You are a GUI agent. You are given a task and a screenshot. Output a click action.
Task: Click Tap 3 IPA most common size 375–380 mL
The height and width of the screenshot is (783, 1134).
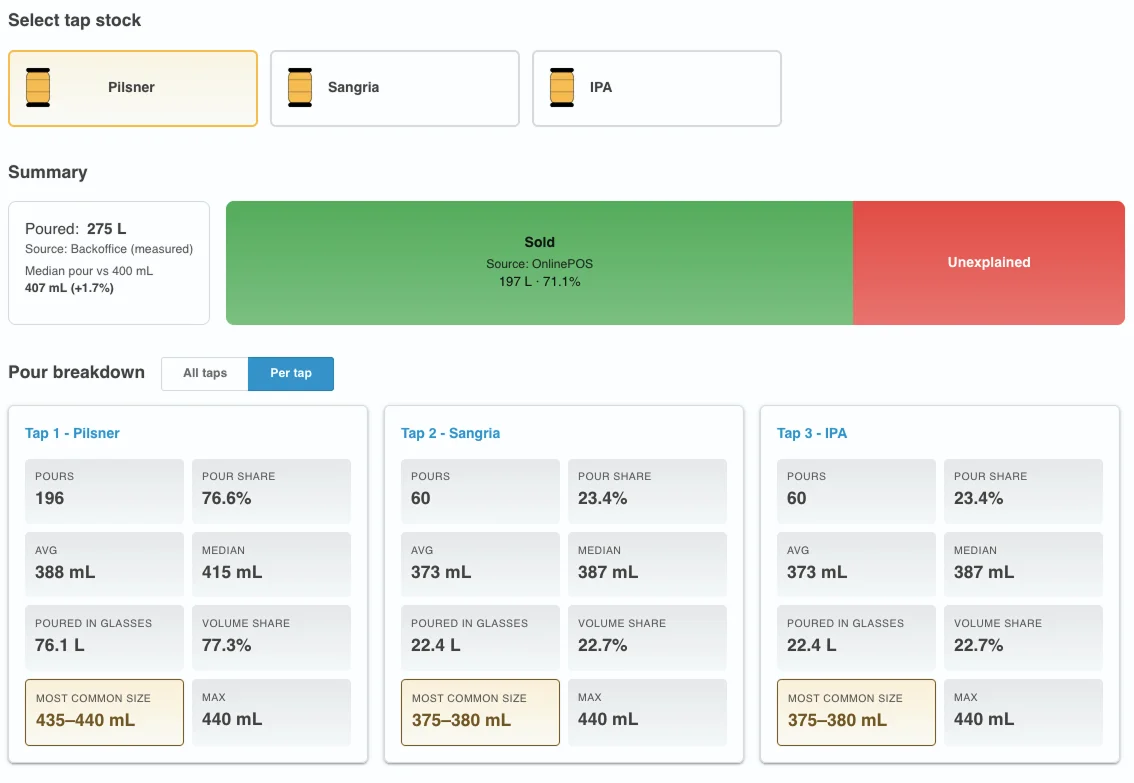[856, 712]
